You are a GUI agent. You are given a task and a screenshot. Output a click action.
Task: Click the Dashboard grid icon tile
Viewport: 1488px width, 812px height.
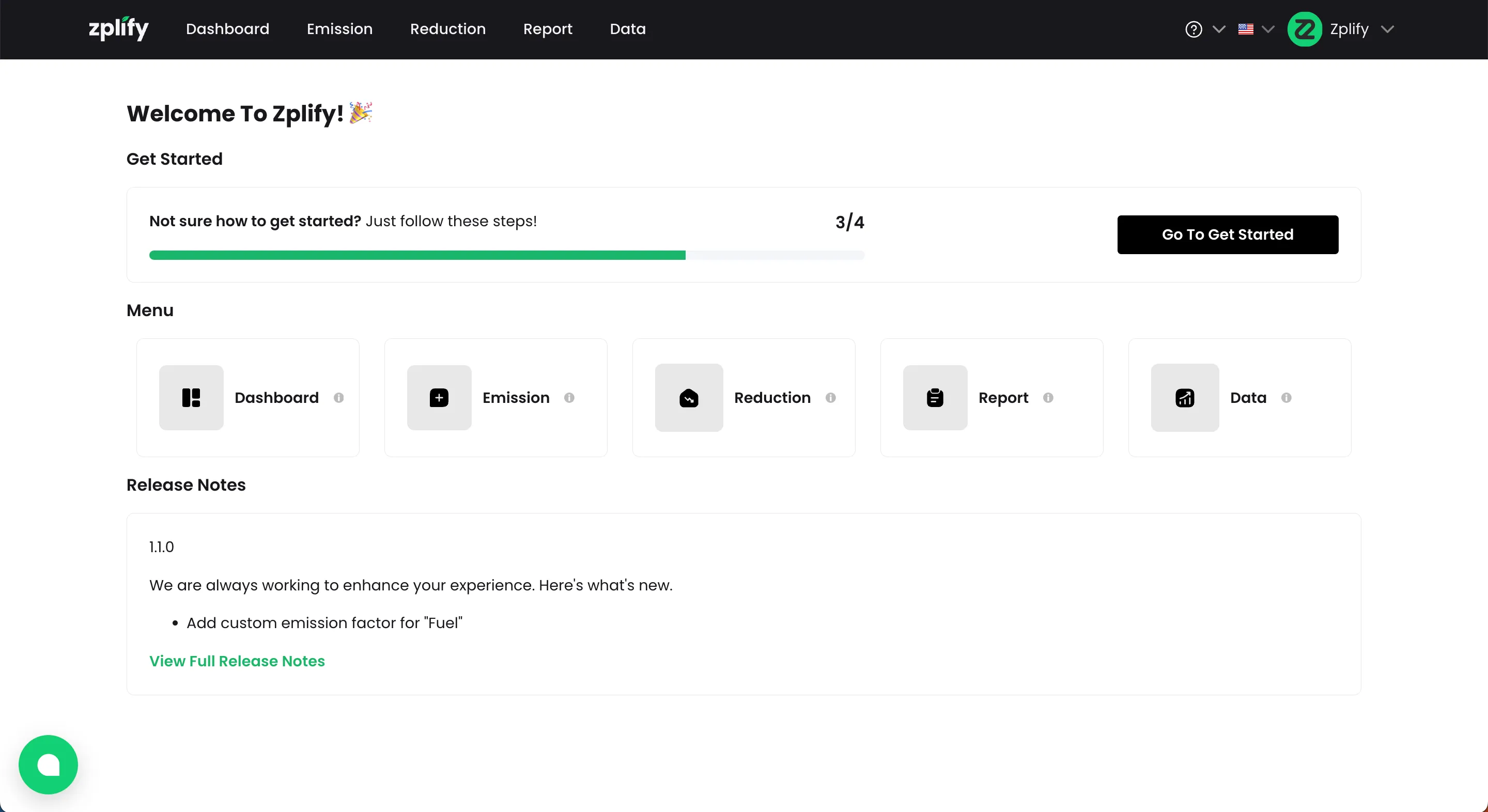191,397
